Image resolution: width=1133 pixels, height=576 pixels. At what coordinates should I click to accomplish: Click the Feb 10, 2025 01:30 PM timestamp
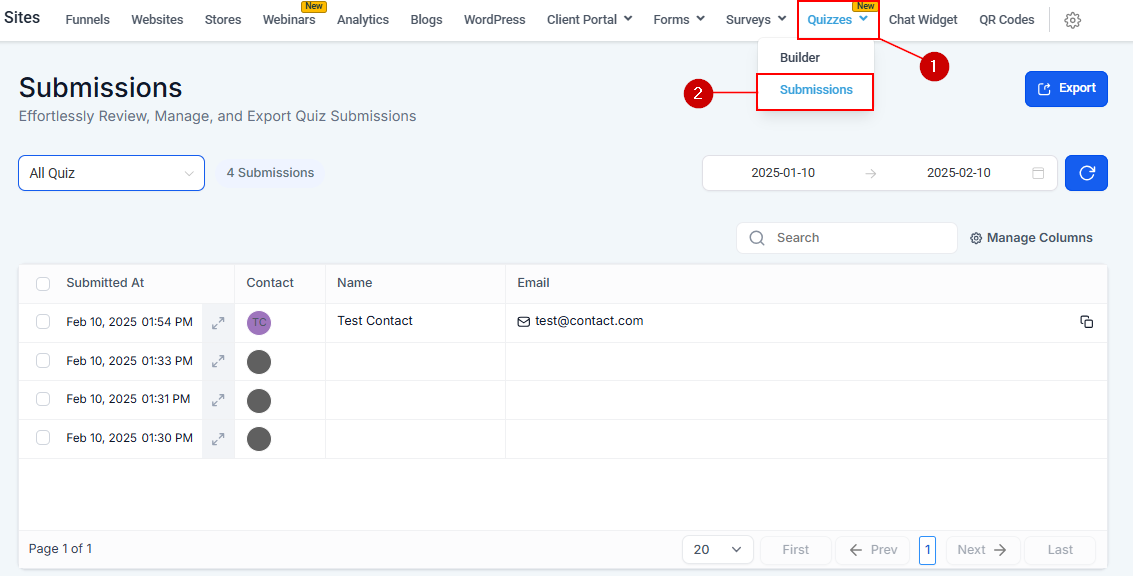(x=129, y=438)
